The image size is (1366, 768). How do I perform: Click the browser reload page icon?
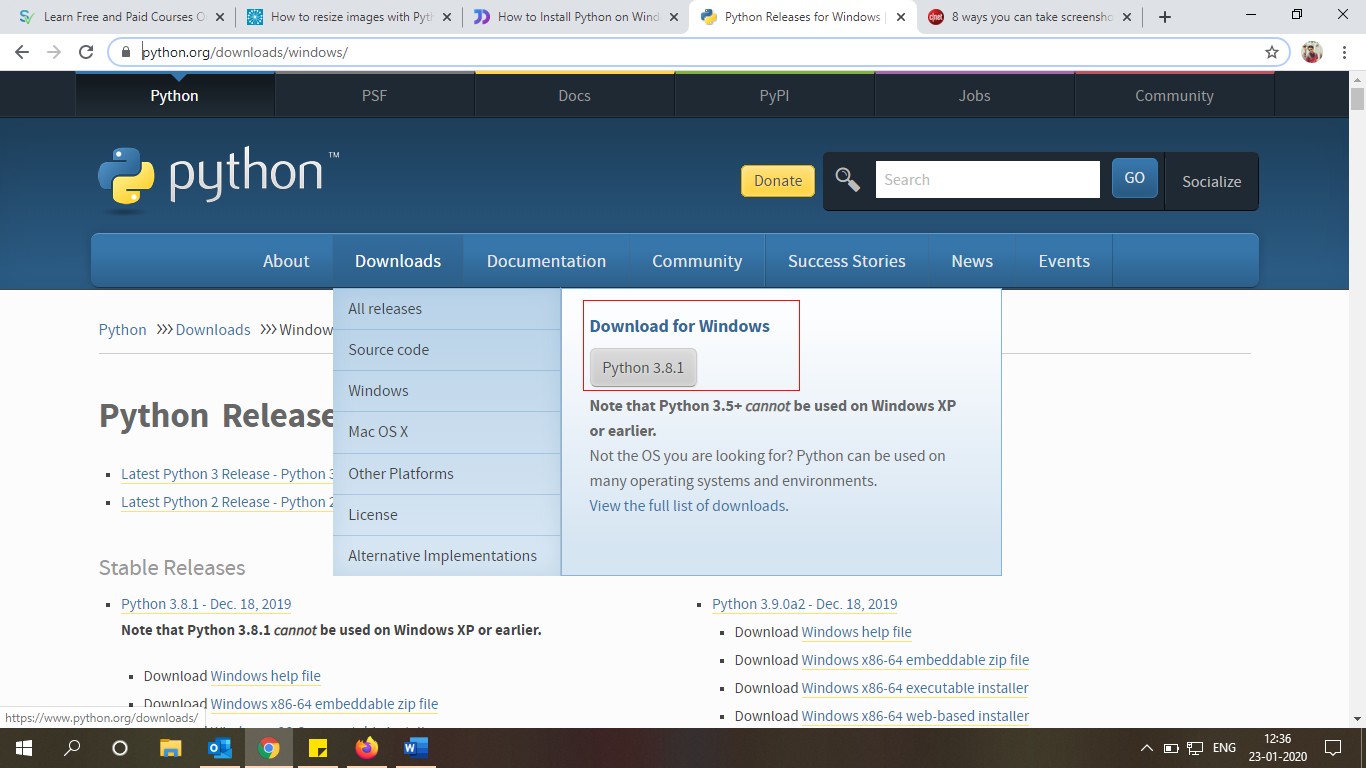(x=86, y=52)
